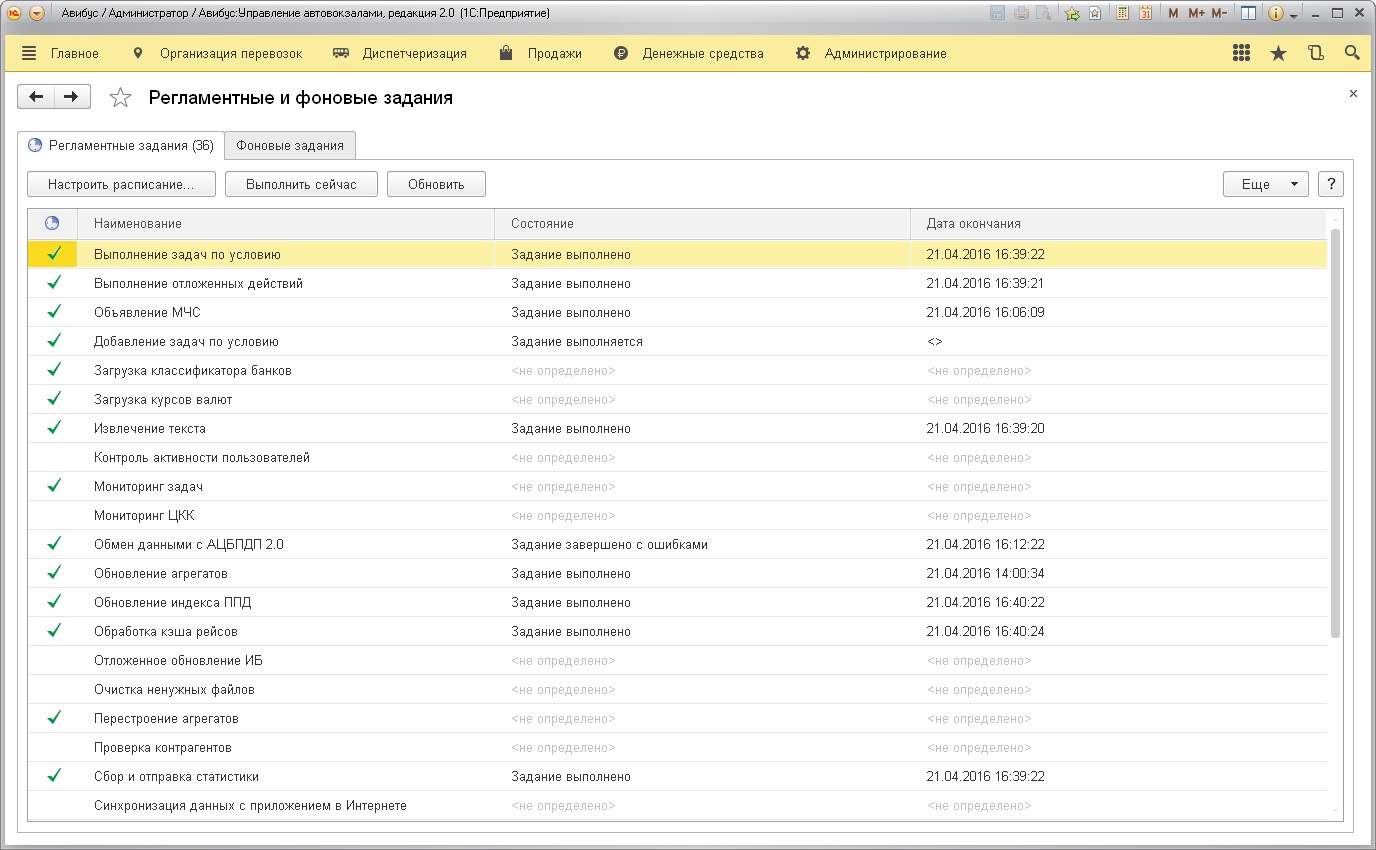
Task: Go back using the left arrow
Action: (37, 97)
